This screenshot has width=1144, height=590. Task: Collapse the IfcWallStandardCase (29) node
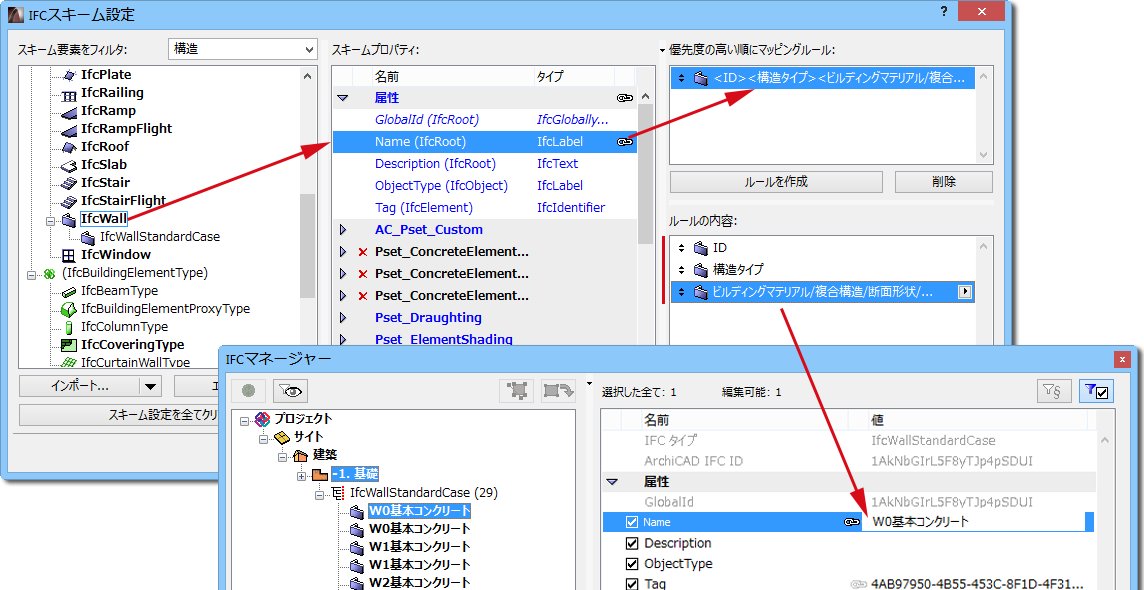320,494
